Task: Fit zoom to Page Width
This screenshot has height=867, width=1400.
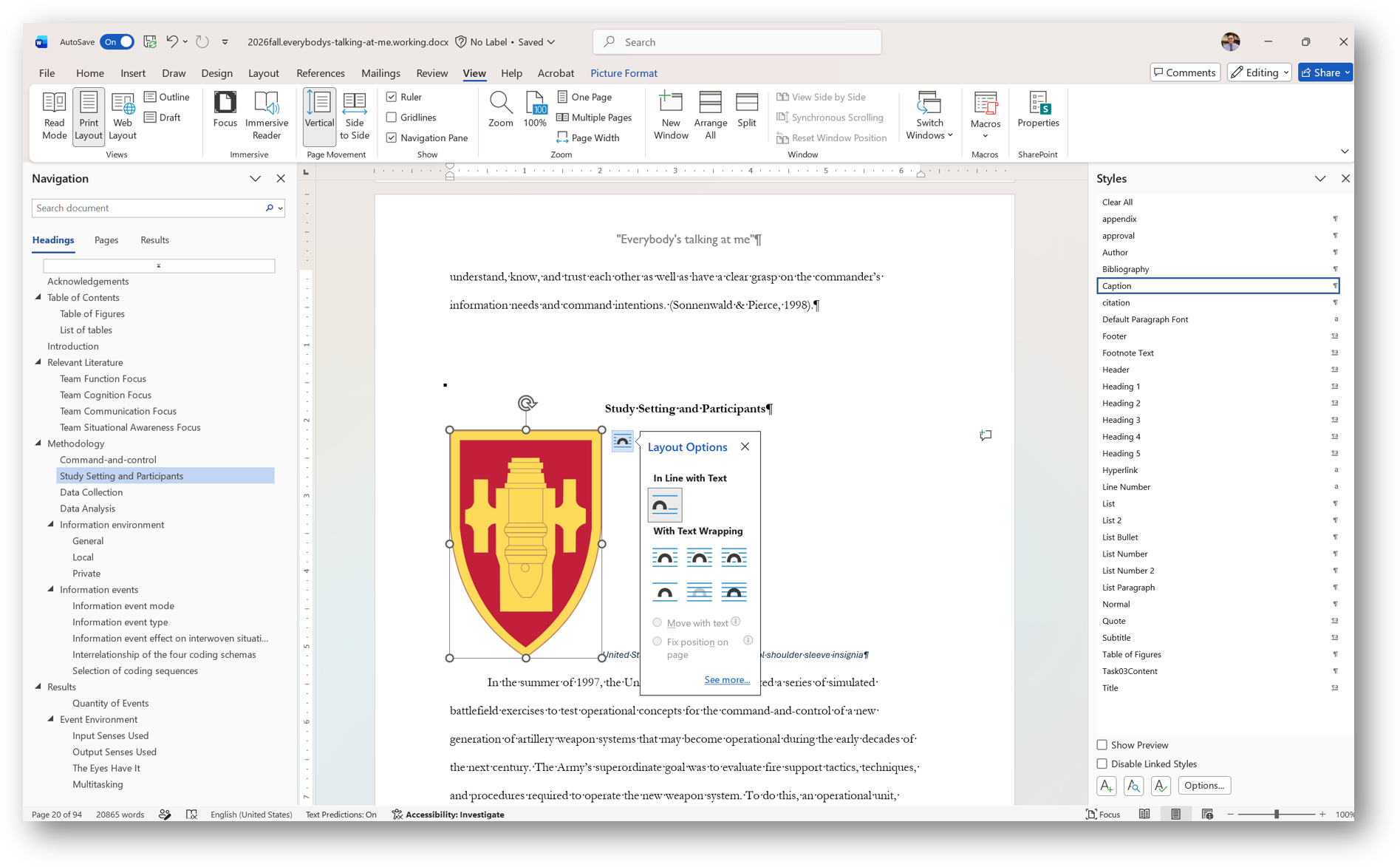Action: pyautogui.click(x=588, y=137)
